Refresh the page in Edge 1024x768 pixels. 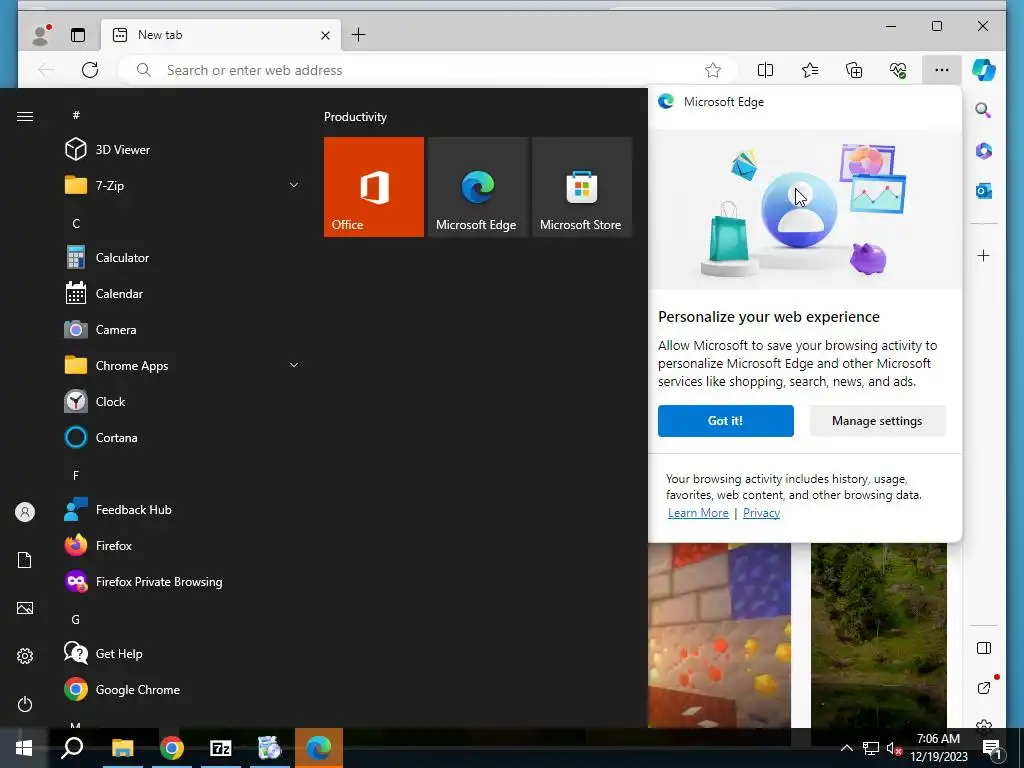coord(90,70)
